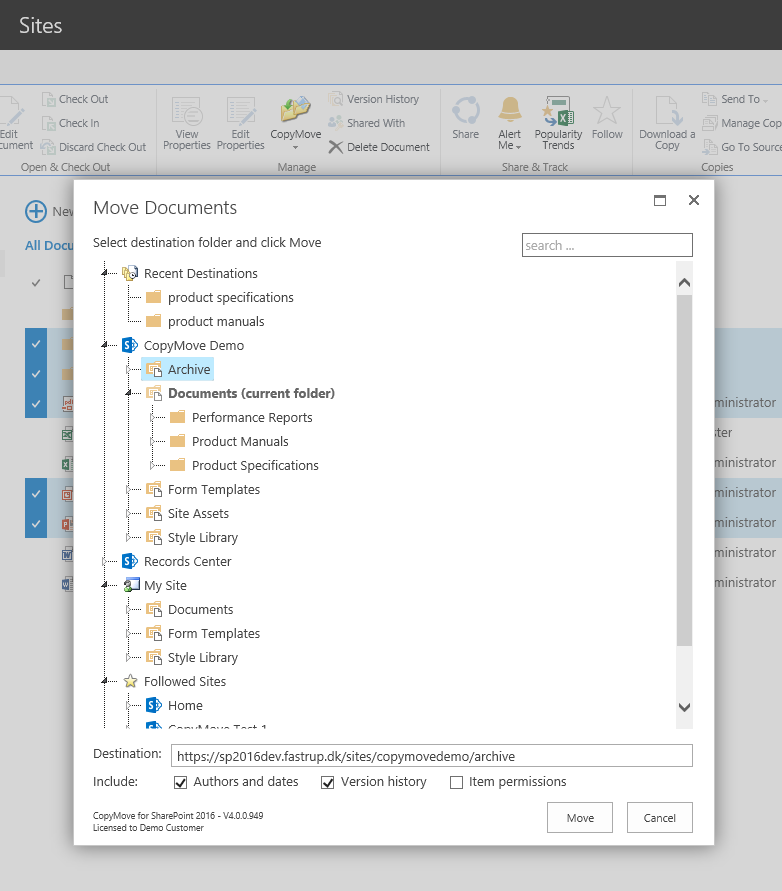This screenshot has width=782, height=891.
Task: Collapse the Followed Sites node
Action: coord(105,681)
